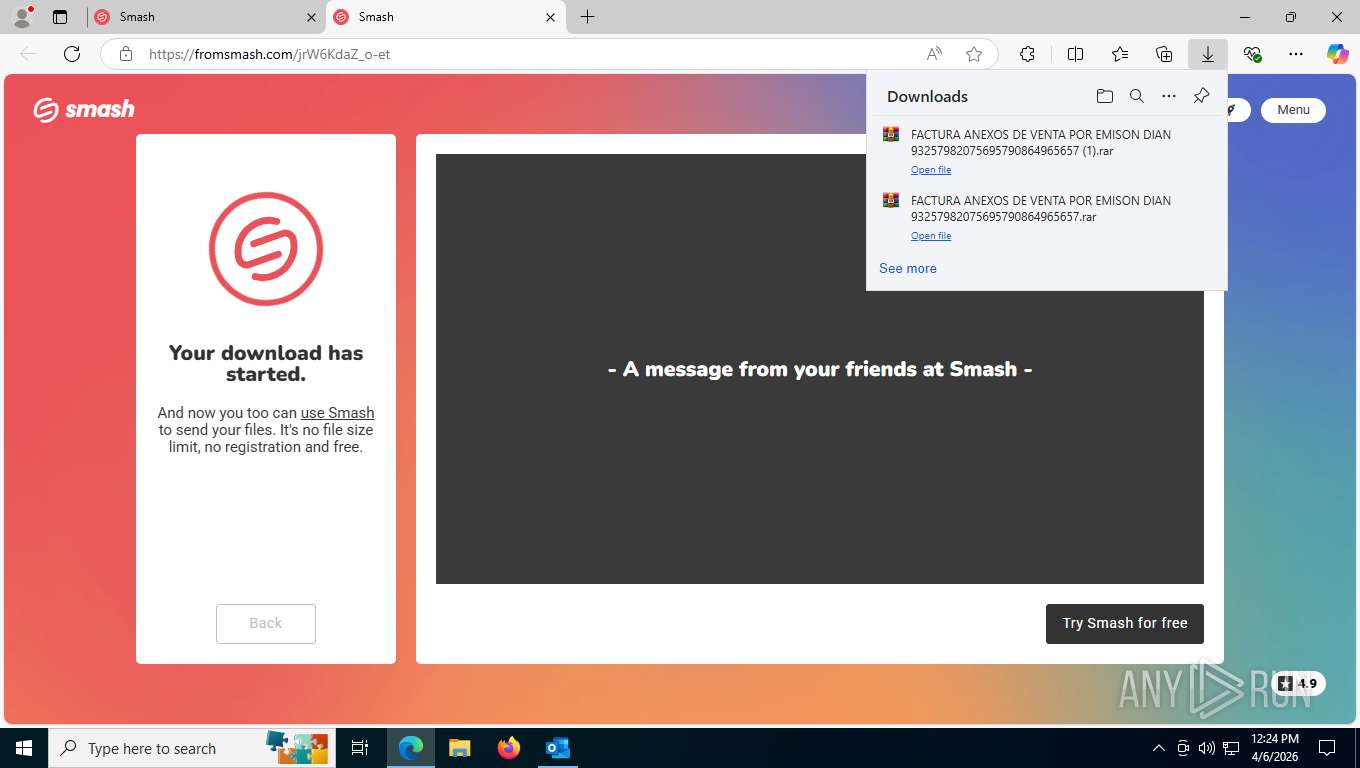Click Try Smash for free button

coord(1125,623)
